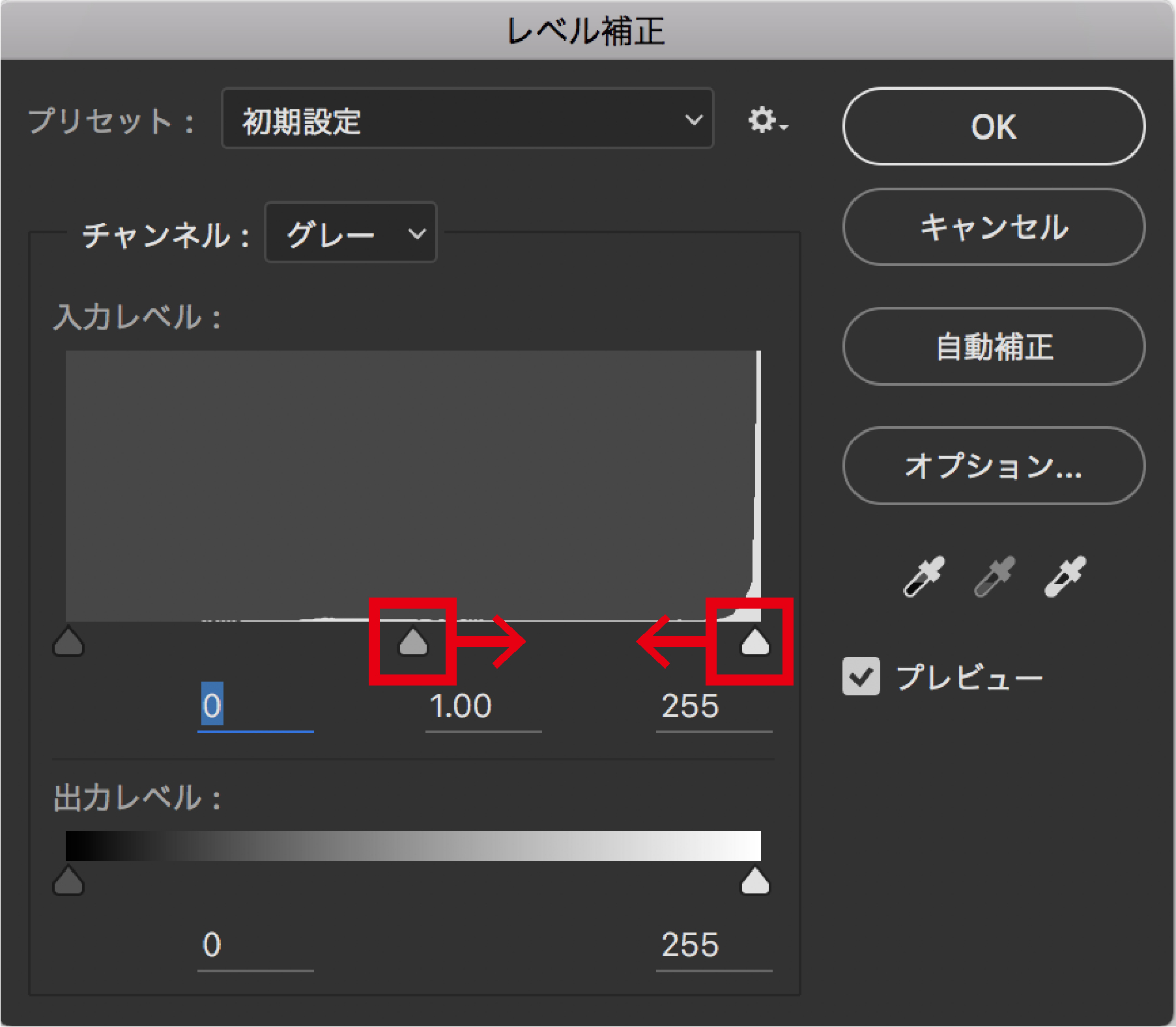Click the 自動補正 button

coord(994,347)
